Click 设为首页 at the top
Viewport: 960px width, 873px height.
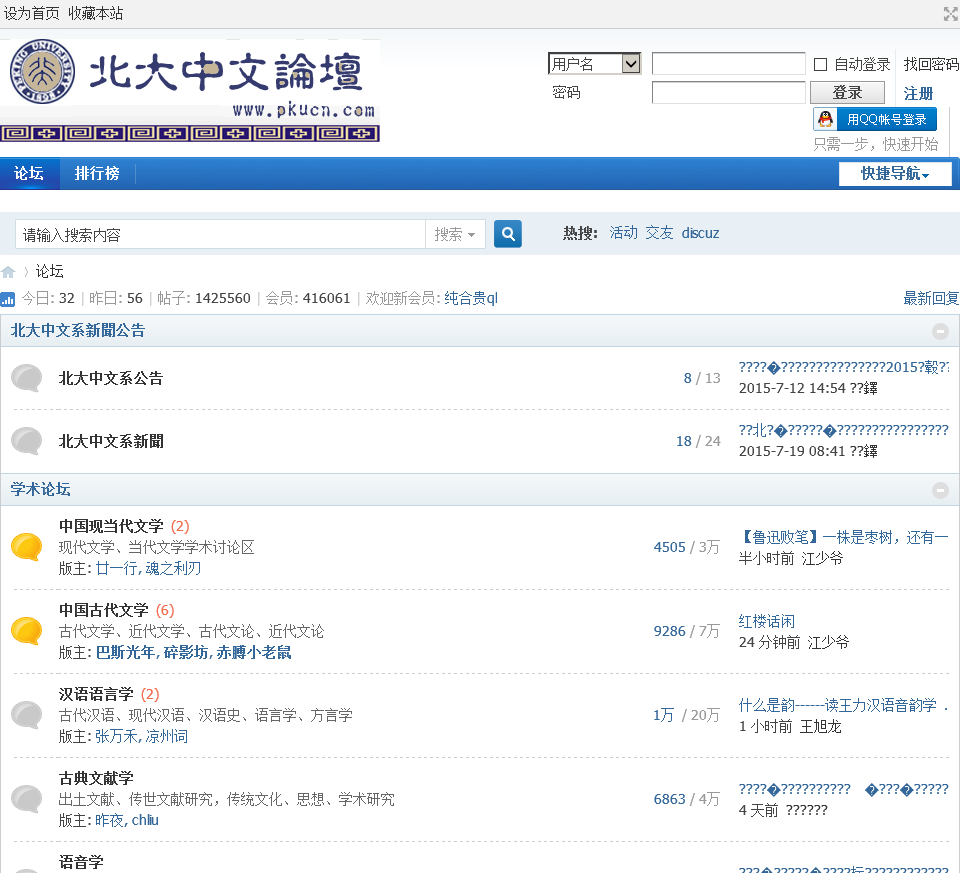pos(32,13)
